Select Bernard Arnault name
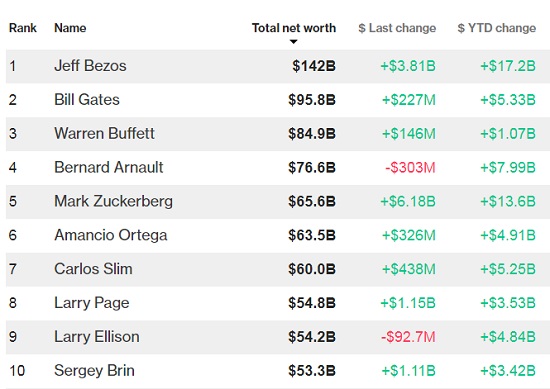 click(x=109, y=167)
